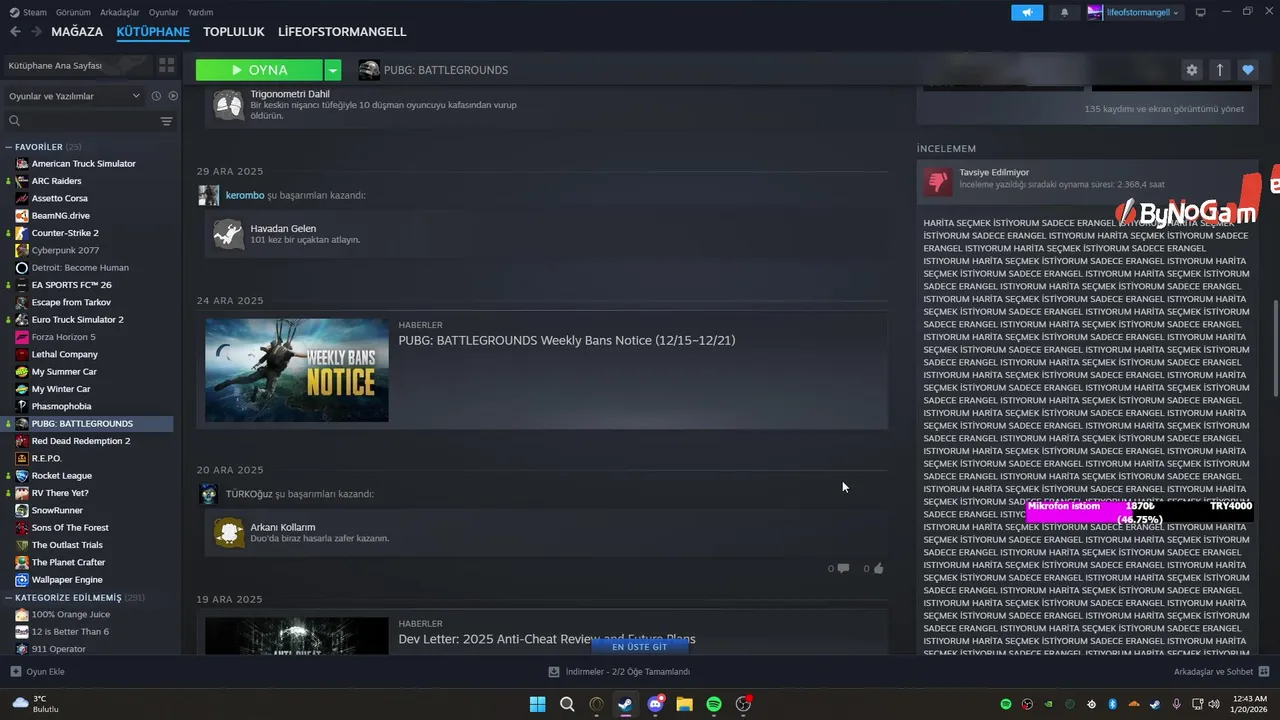
Task: Select Detroit: Become Human icon
Action: 22,267
